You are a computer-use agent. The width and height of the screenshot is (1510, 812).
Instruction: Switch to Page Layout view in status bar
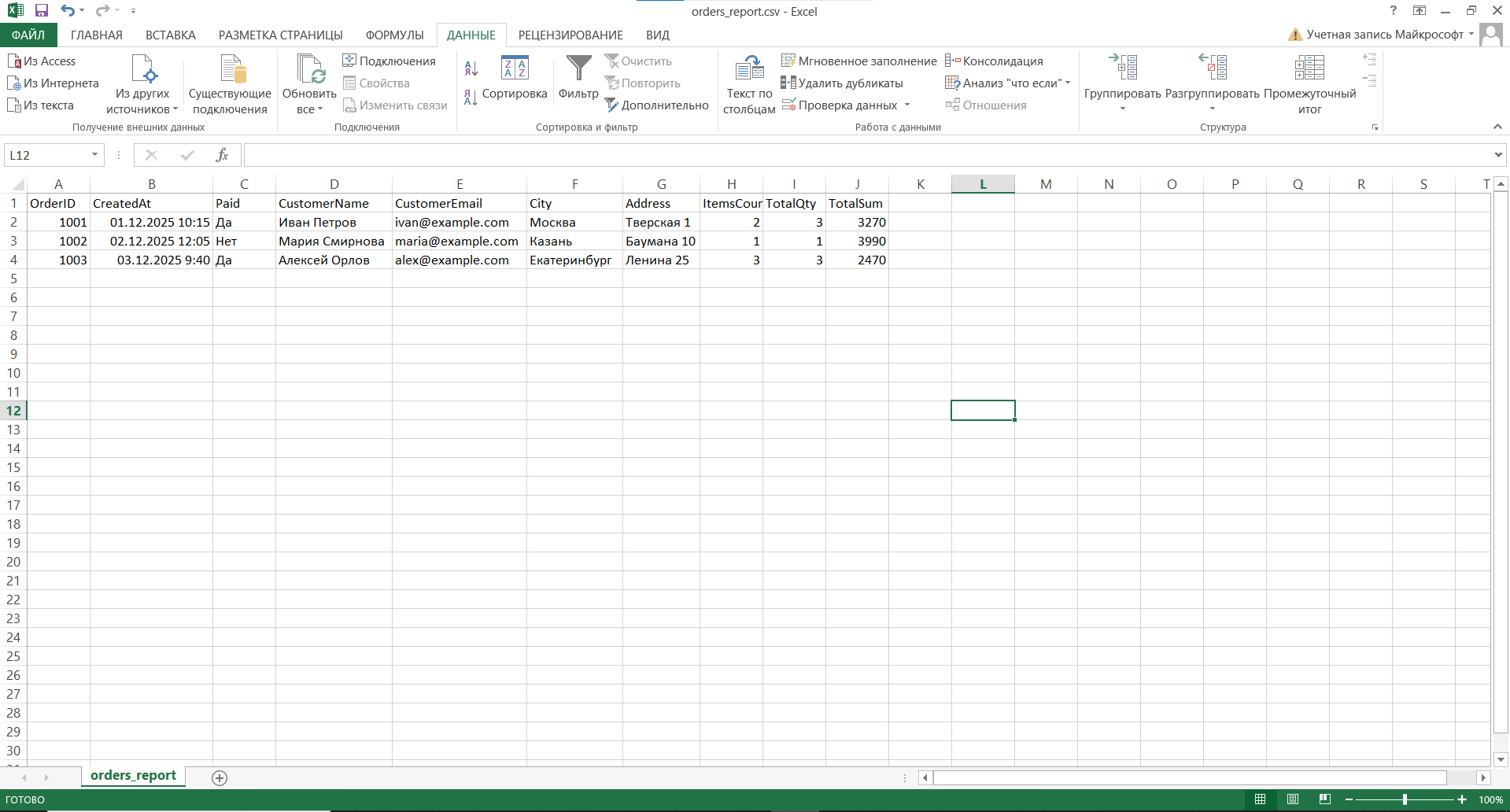point(1292,799)
